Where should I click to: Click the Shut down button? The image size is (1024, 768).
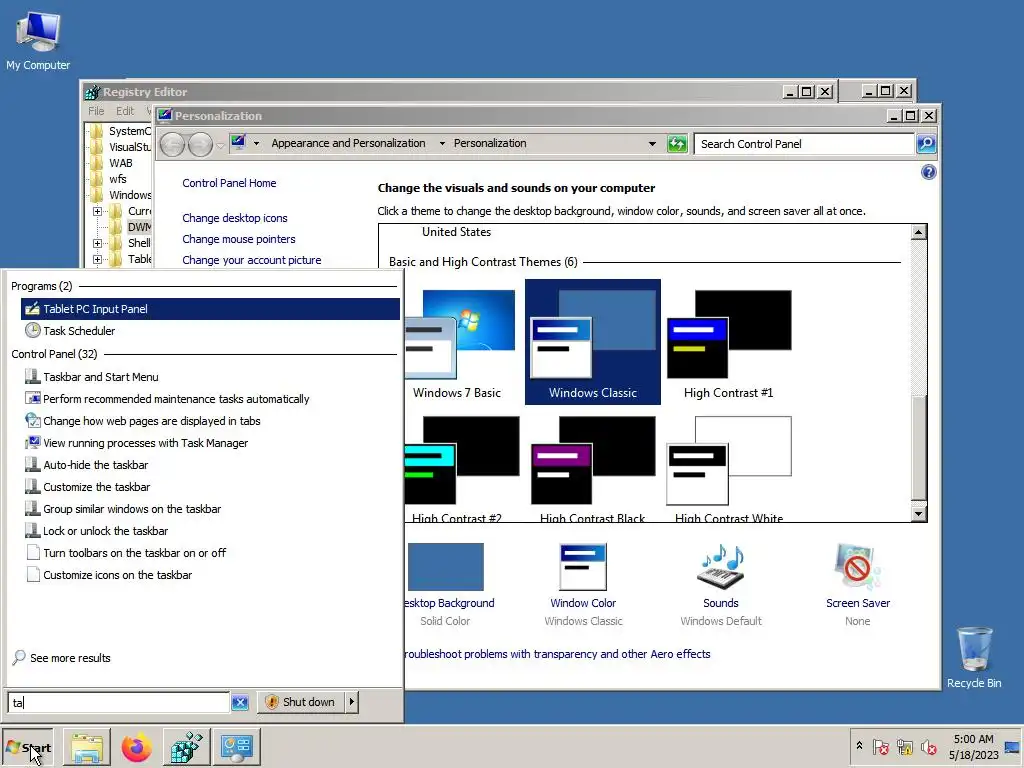tap(300, 702)
